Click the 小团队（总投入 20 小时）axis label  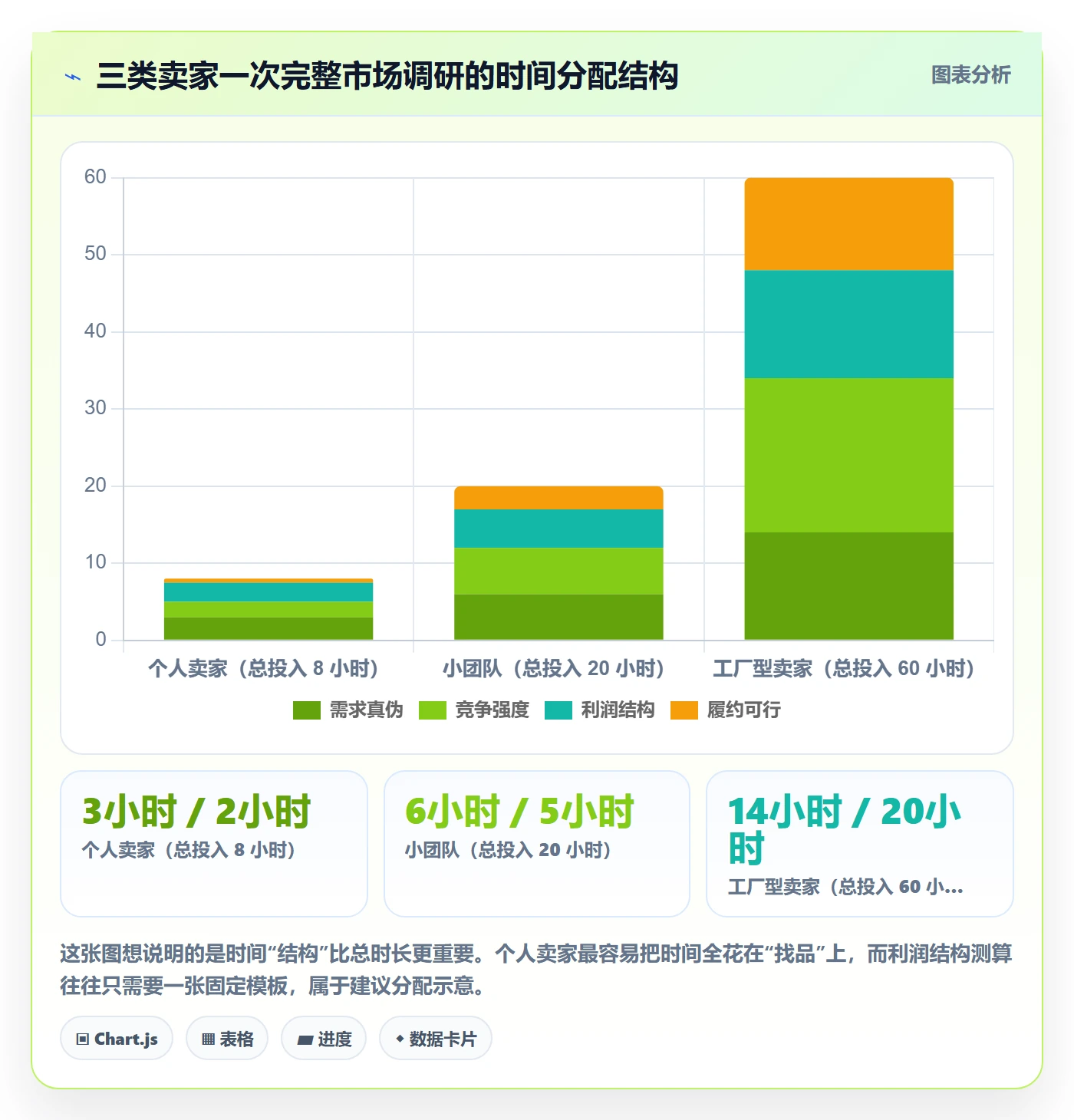[553, 669]
